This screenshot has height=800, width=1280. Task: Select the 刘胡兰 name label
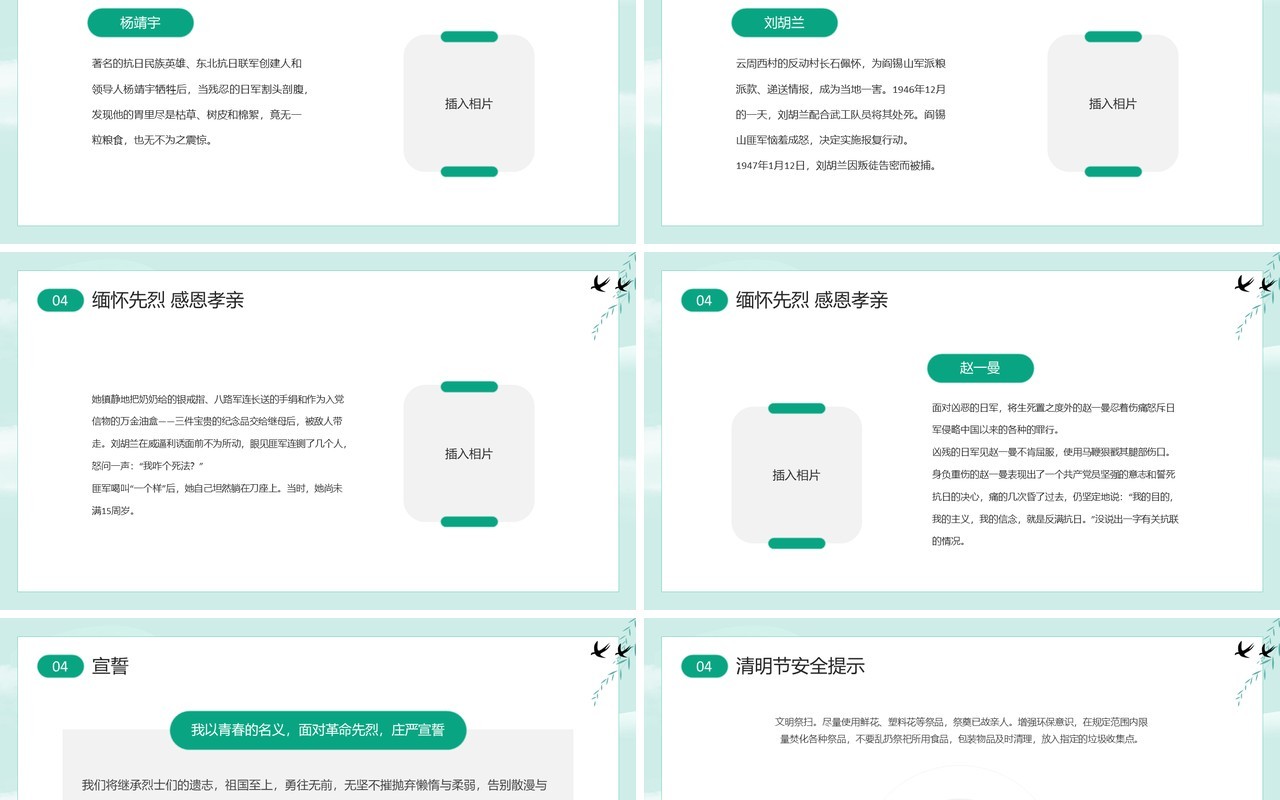click(784, 22)
